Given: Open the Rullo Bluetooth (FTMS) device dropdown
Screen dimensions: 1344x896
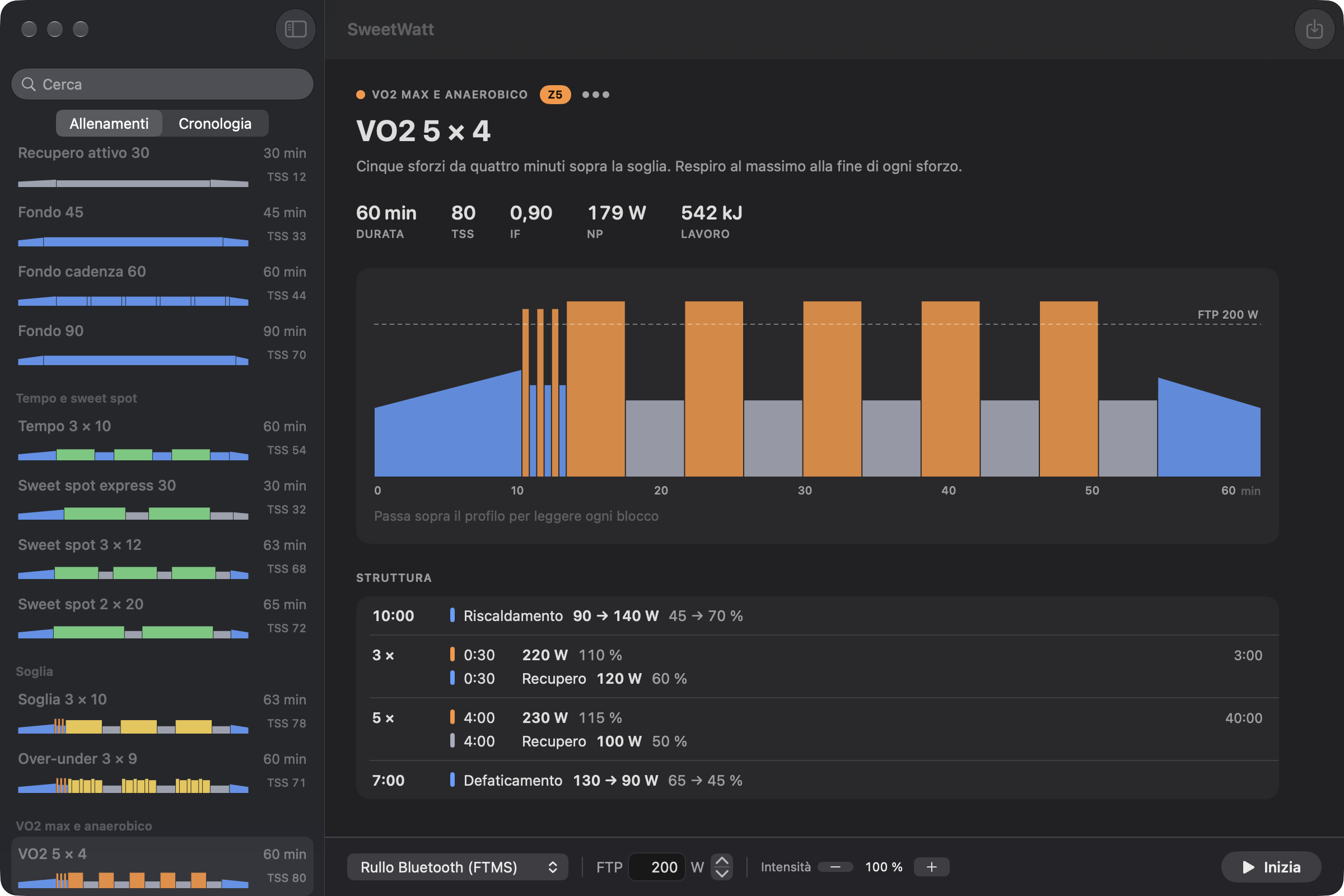Looking at the screenshot, I should click(457, 867).
